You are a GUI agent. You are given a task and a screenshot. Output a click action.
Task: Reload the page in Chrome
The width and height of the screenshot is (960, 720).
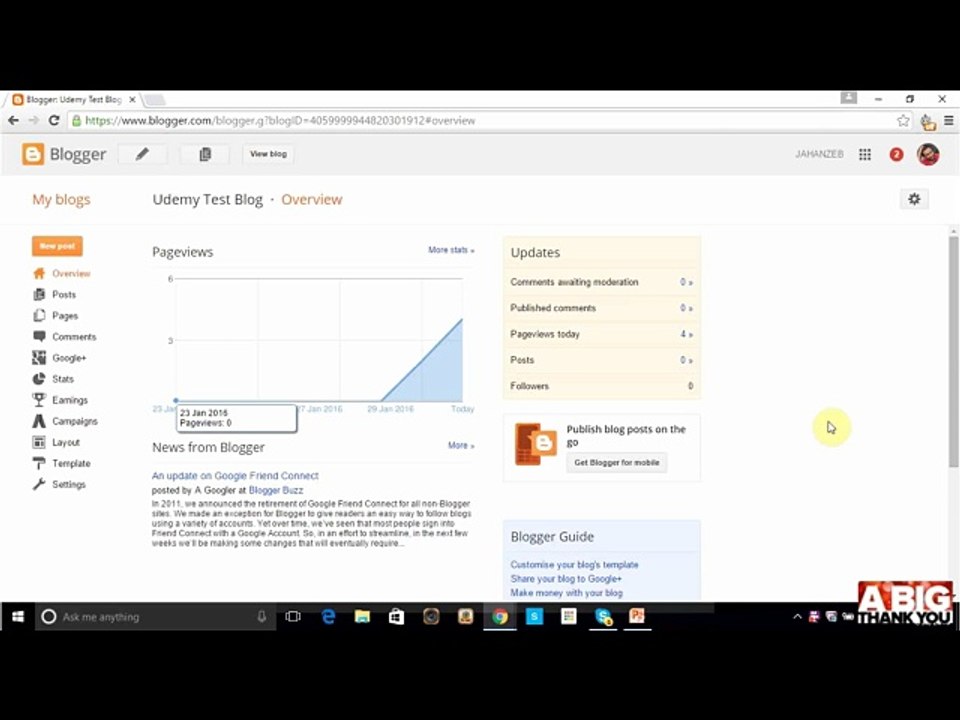click(x=54, y=121)
